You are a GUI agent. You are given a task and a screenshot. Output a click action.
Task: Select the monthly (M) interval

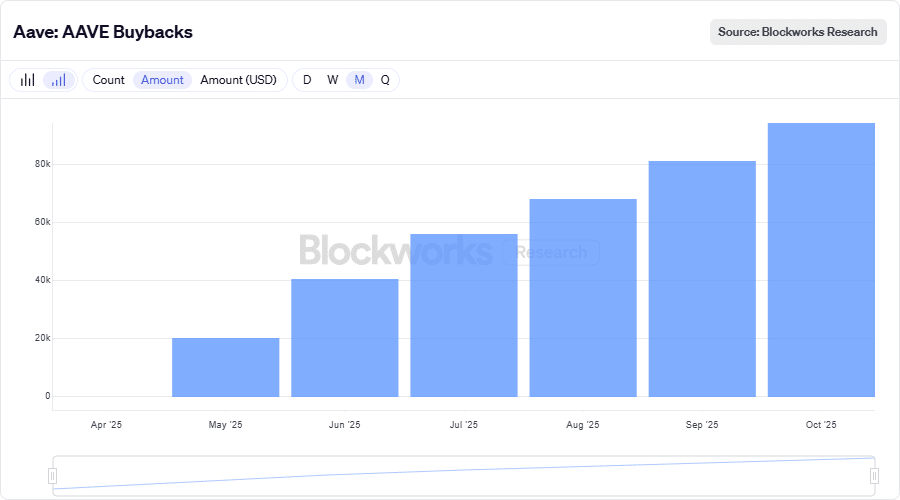[x=359, y=80]
